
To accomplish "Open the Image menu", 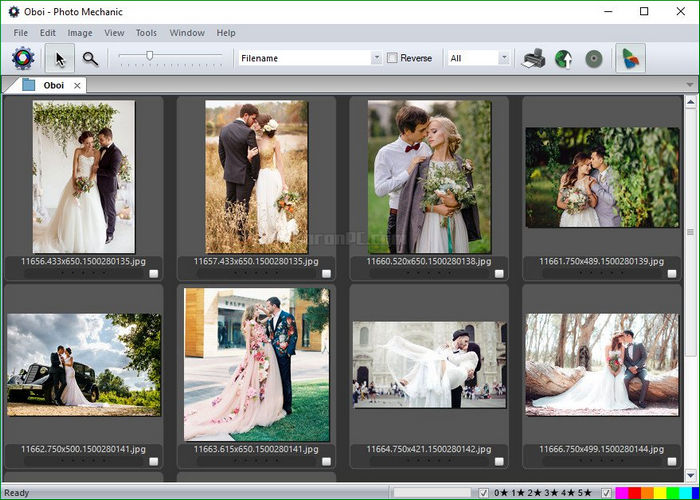I will (80, 33).
